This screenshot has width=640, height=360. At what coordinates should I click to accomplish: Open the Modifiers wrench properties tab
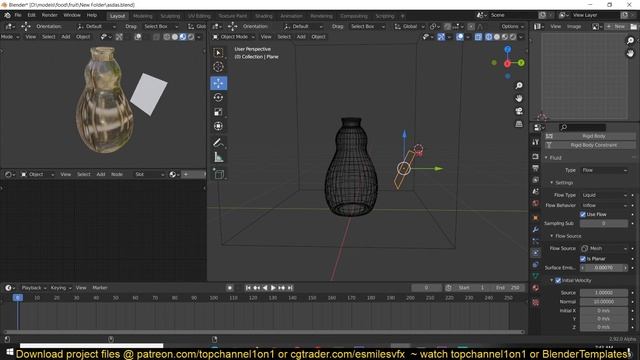point(536,230)
